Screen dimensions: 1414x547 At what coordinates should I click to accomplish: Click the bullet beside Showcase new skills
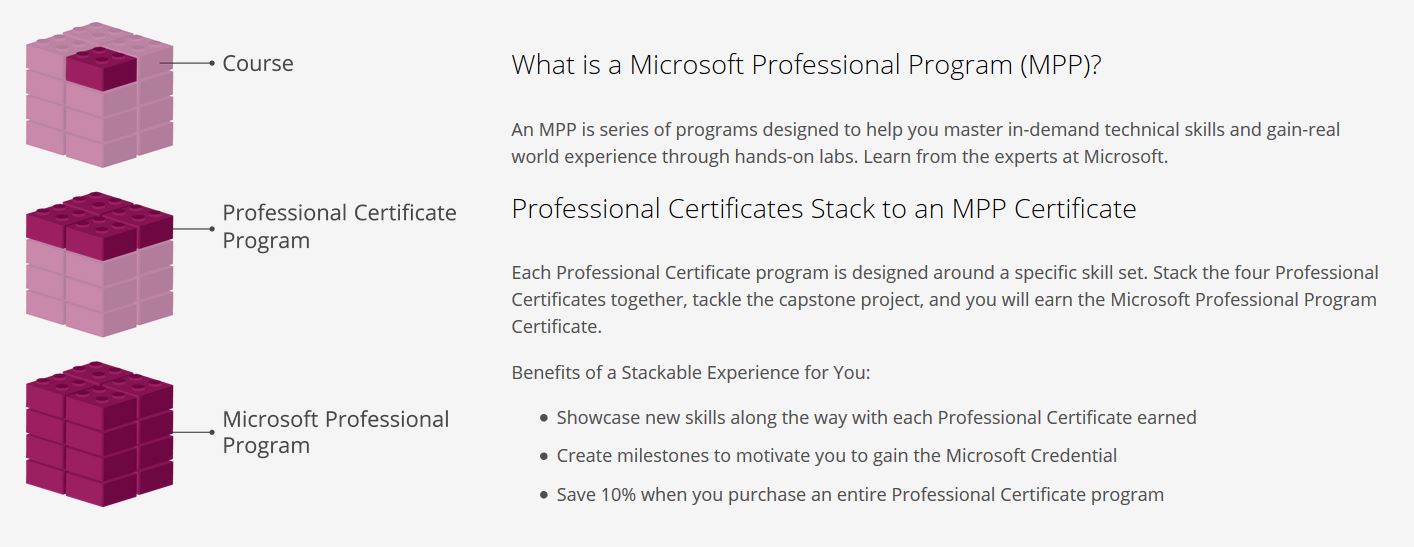(544, 418)
